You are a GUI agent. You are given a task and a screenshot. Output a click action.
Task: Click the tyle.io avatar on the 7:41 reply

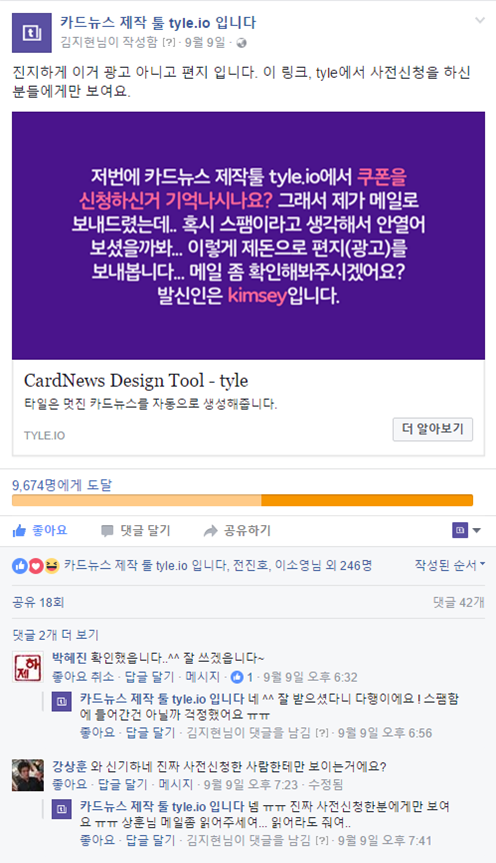point(61,809)
